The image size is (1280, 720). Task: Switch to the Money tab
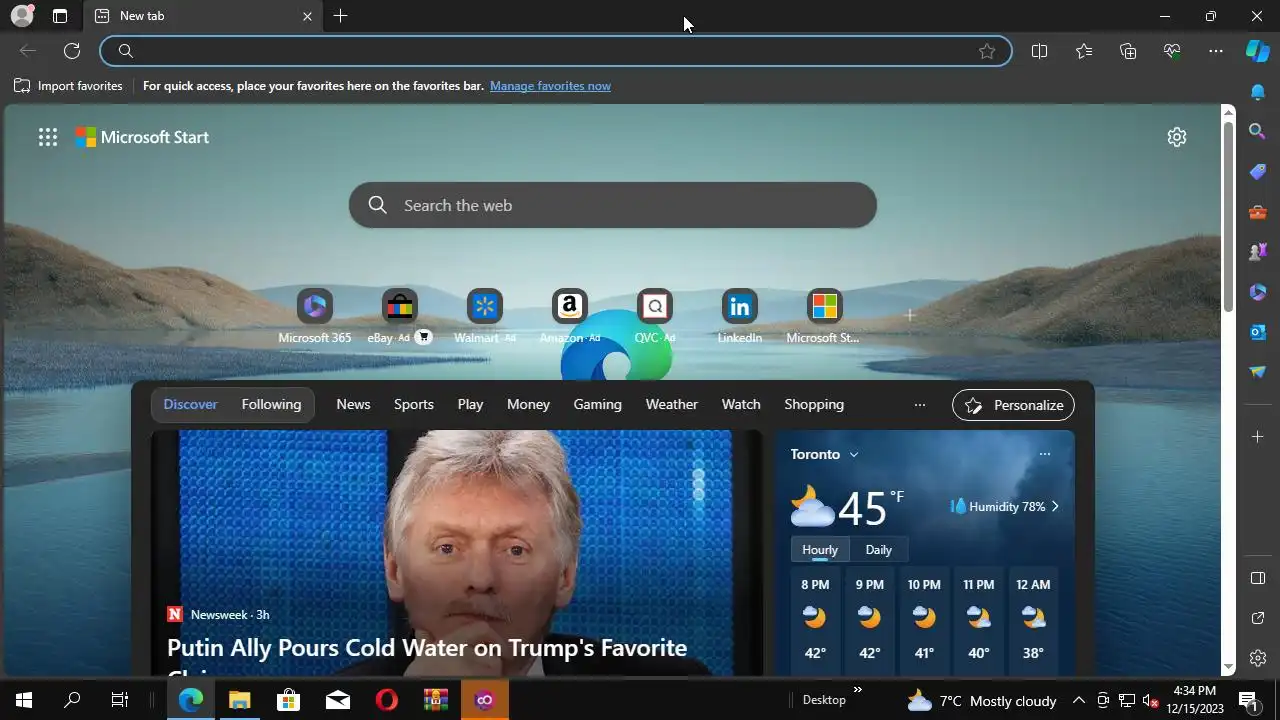tap(528, 405)
